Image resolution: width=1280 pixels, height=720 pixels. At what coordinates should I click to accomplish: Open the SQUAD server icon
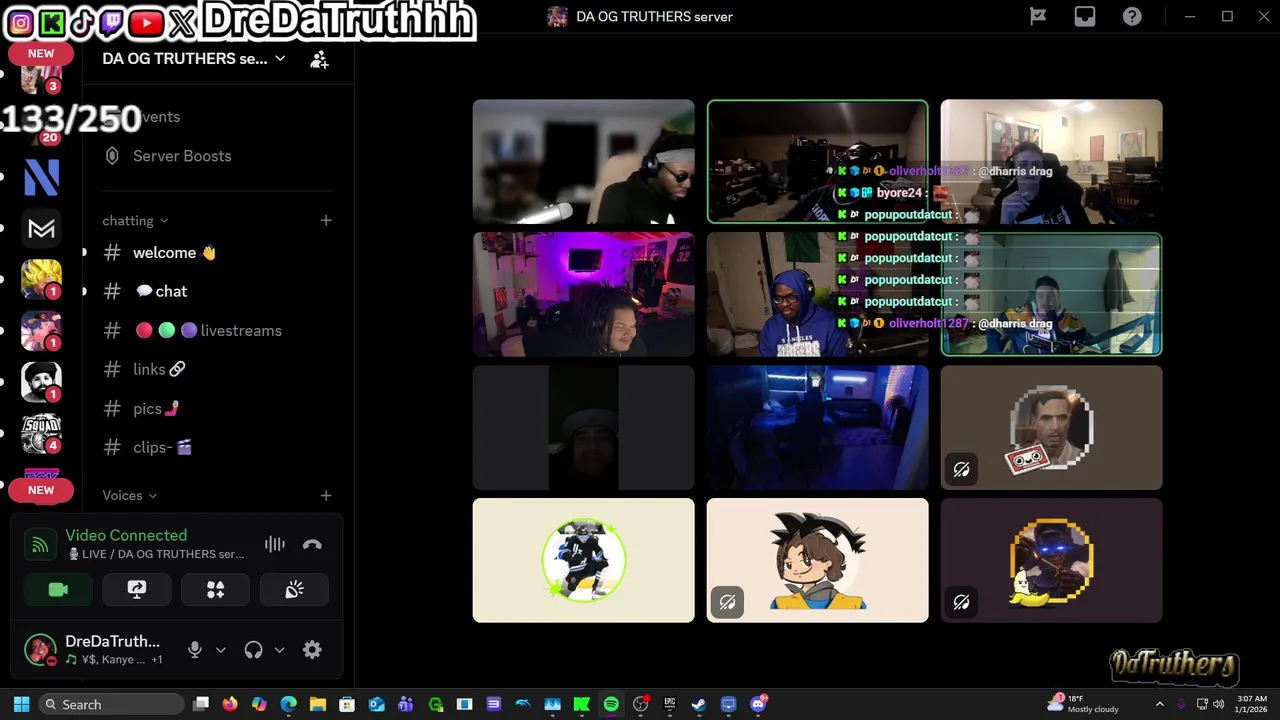tap(41, 433)
